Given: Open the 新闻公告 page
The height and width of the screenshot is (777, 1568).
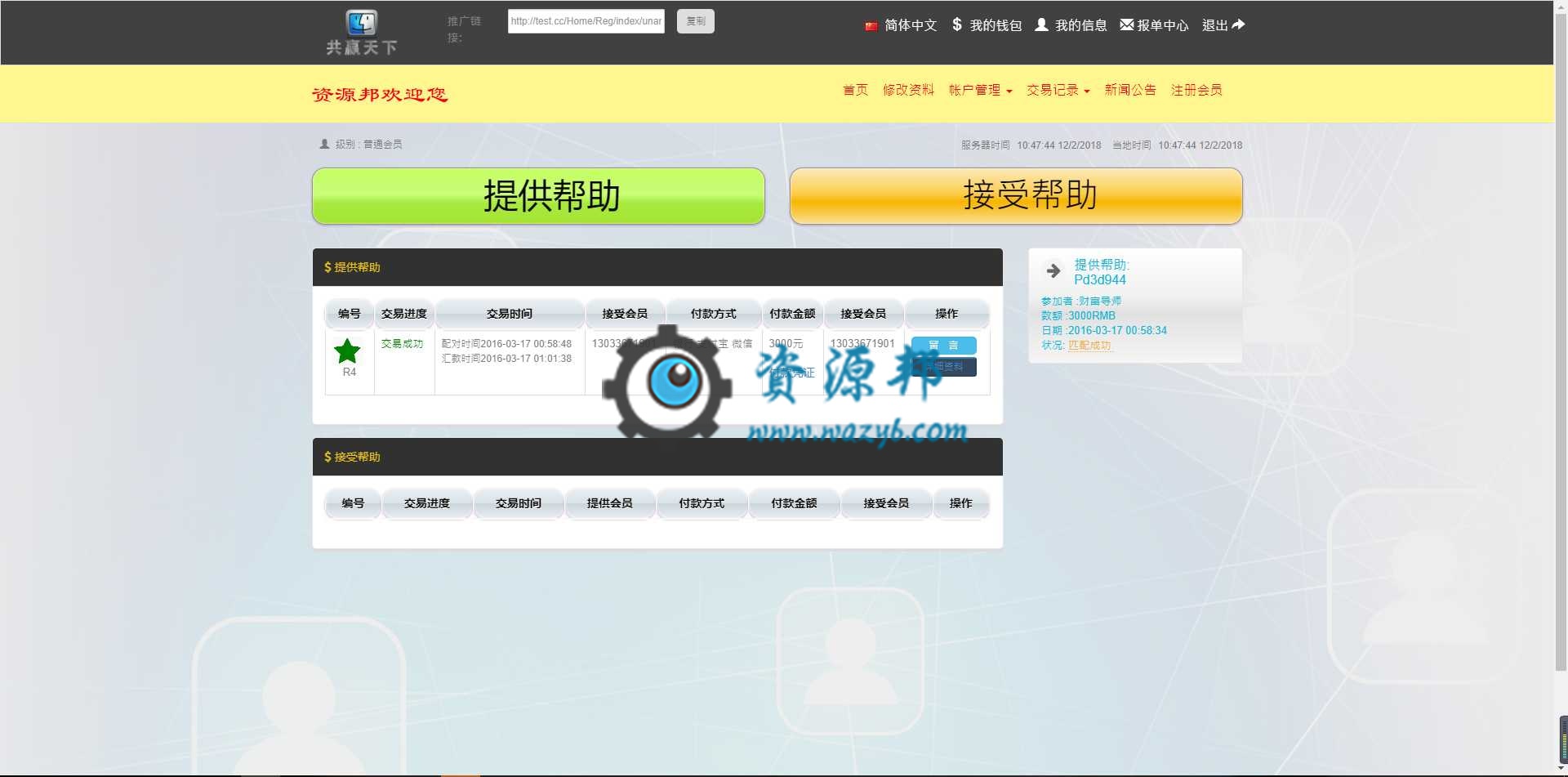Looking at the screenshot, I should coord(1130,90).
